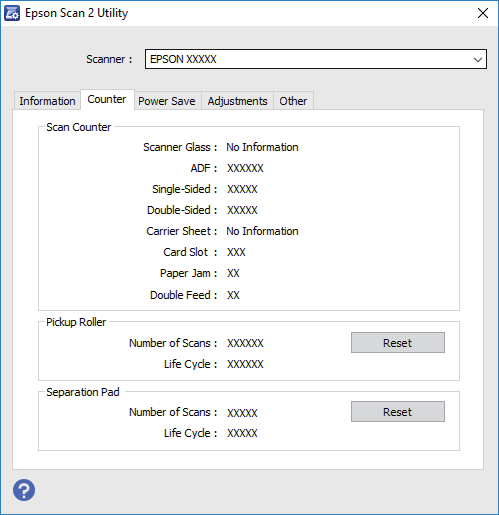Select the Counter tab
Screen dimensions: 499x515
click(107, 99)
